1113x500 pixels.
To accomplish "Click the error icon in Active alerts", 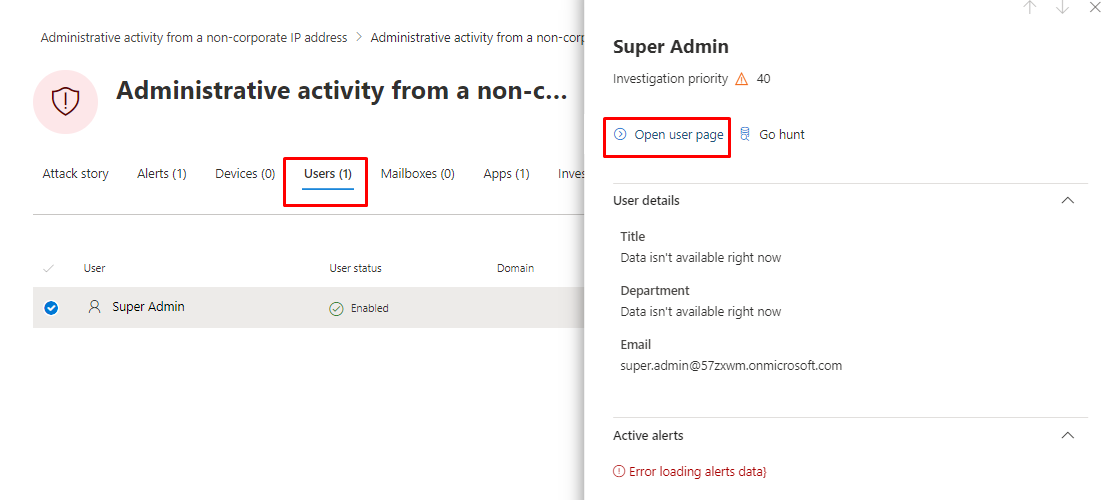I will [619, 471].
